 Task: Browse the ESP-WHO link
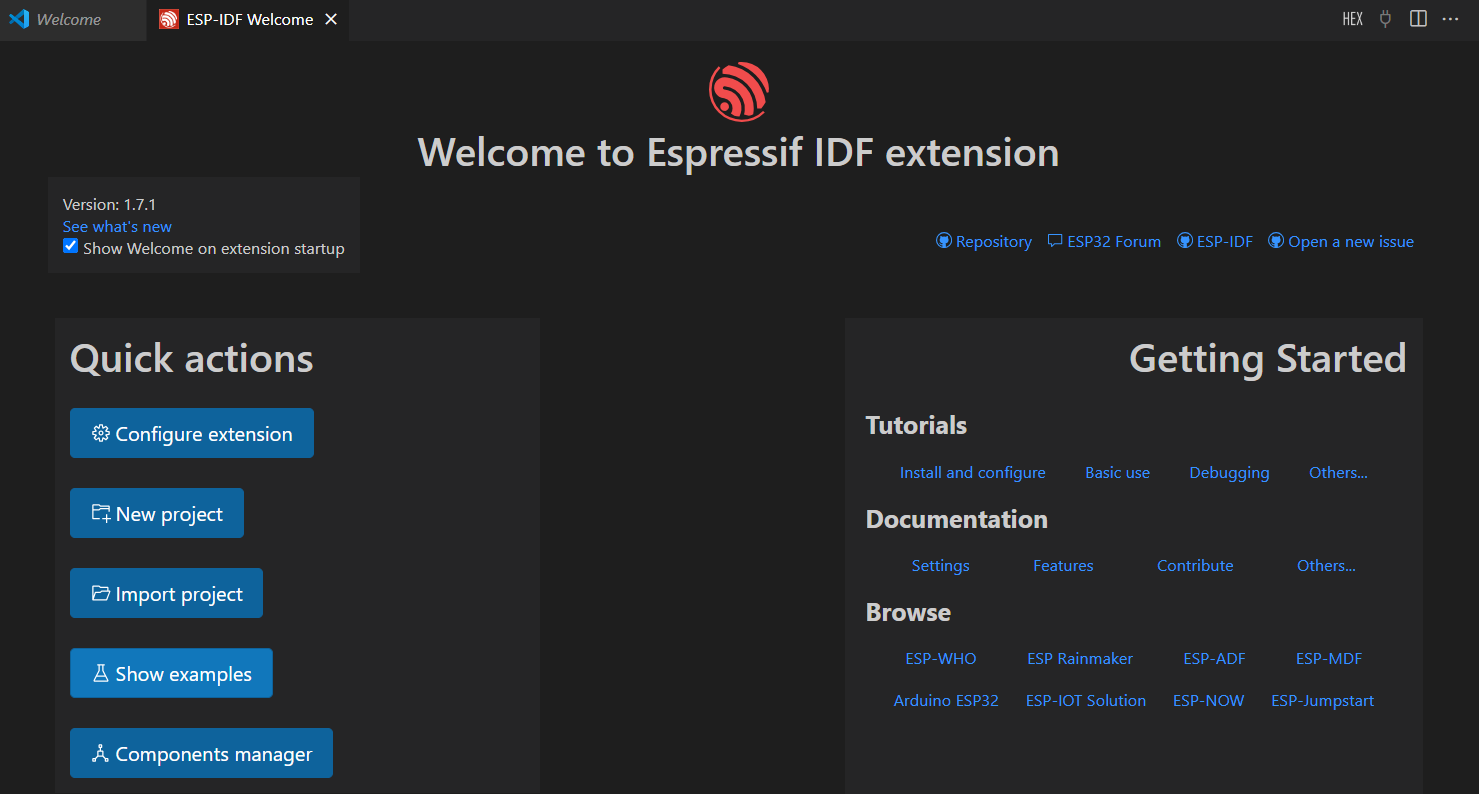coord(940,658)
